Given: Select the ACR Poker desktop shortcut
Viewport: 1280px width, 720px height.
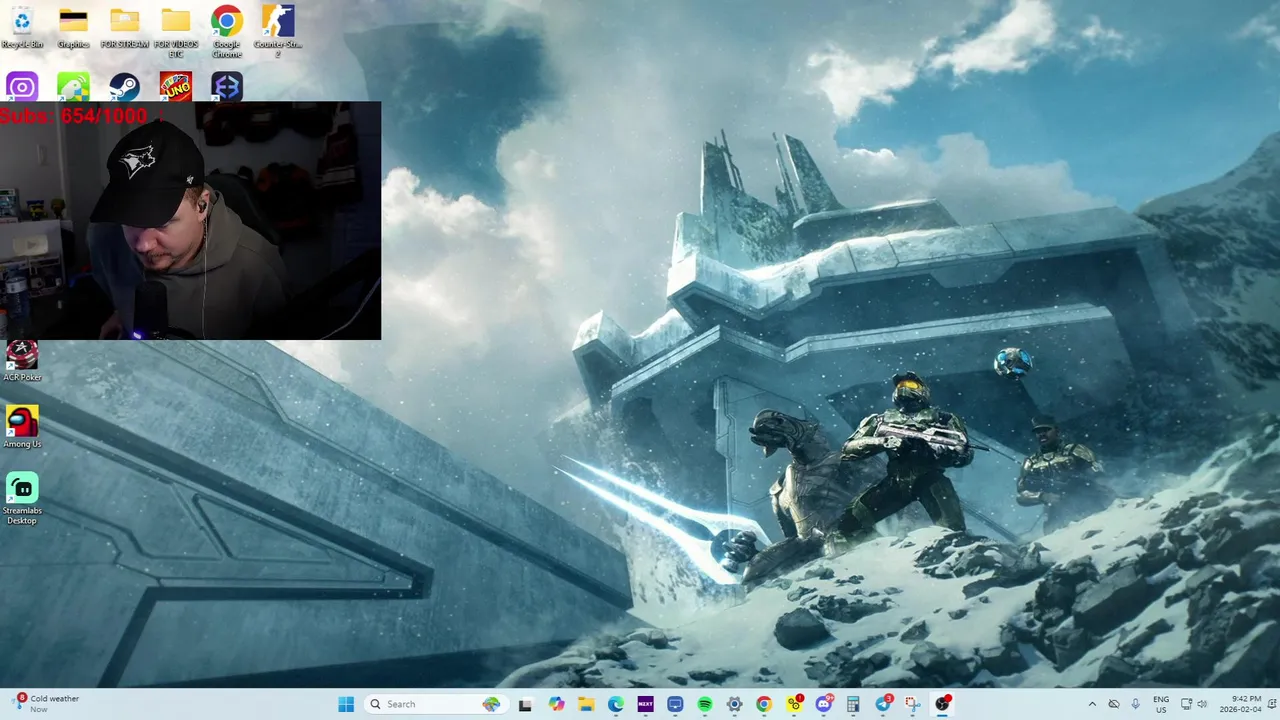Looking at the screenshot, I should tap(22, 361).
